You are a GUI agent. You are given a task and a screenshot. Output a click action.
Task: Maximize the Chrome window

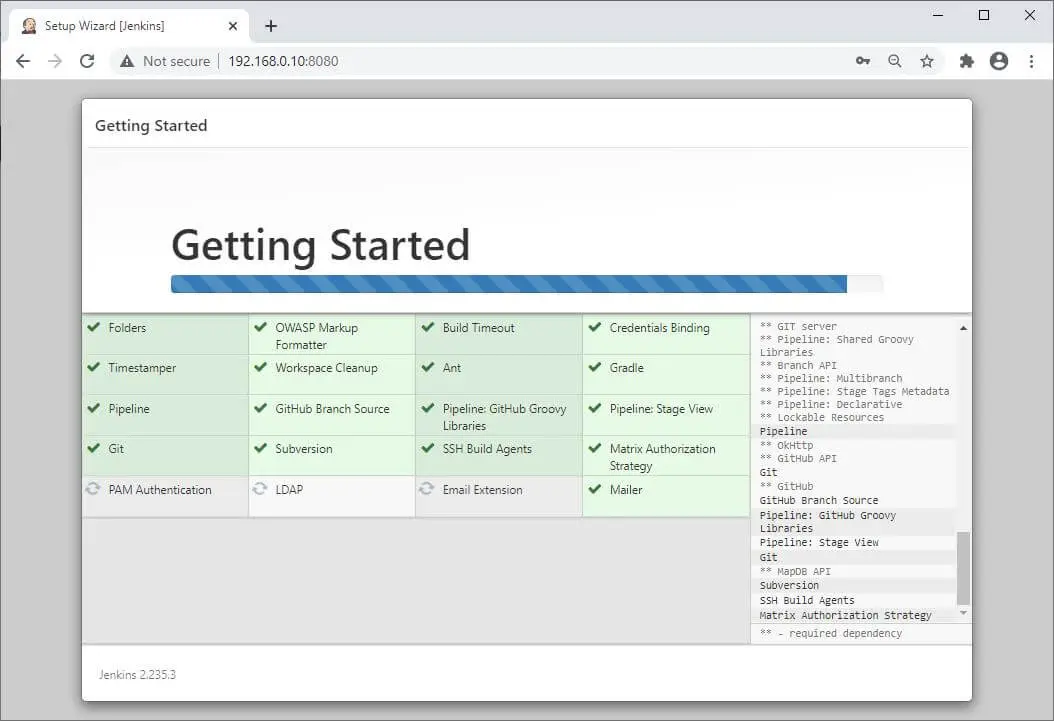click(984, 15)
